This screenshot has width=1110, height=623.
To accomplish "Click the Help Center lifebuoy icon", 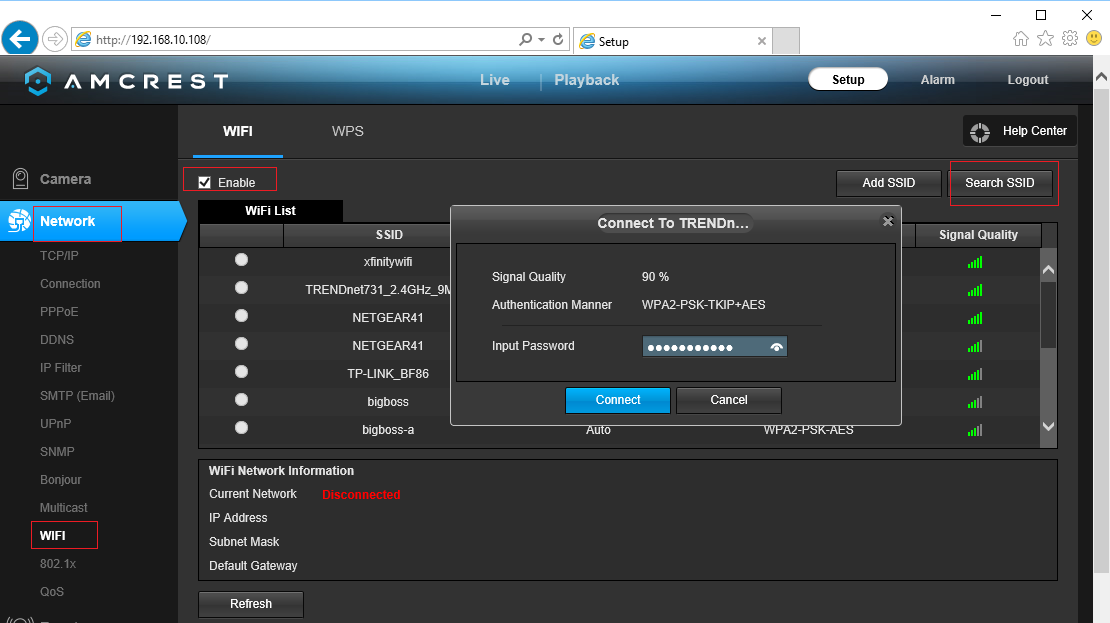I will 980,131.
